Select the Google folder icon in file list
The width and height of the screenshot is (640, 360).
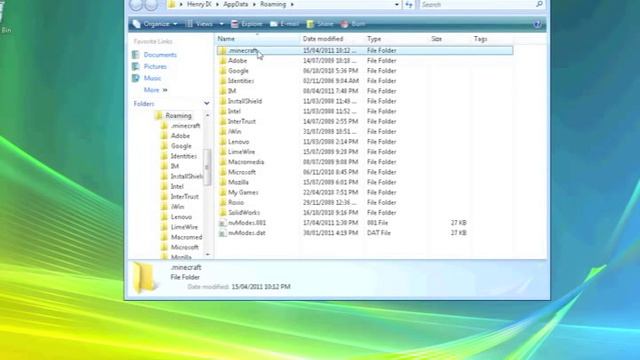tap(222, 71)
